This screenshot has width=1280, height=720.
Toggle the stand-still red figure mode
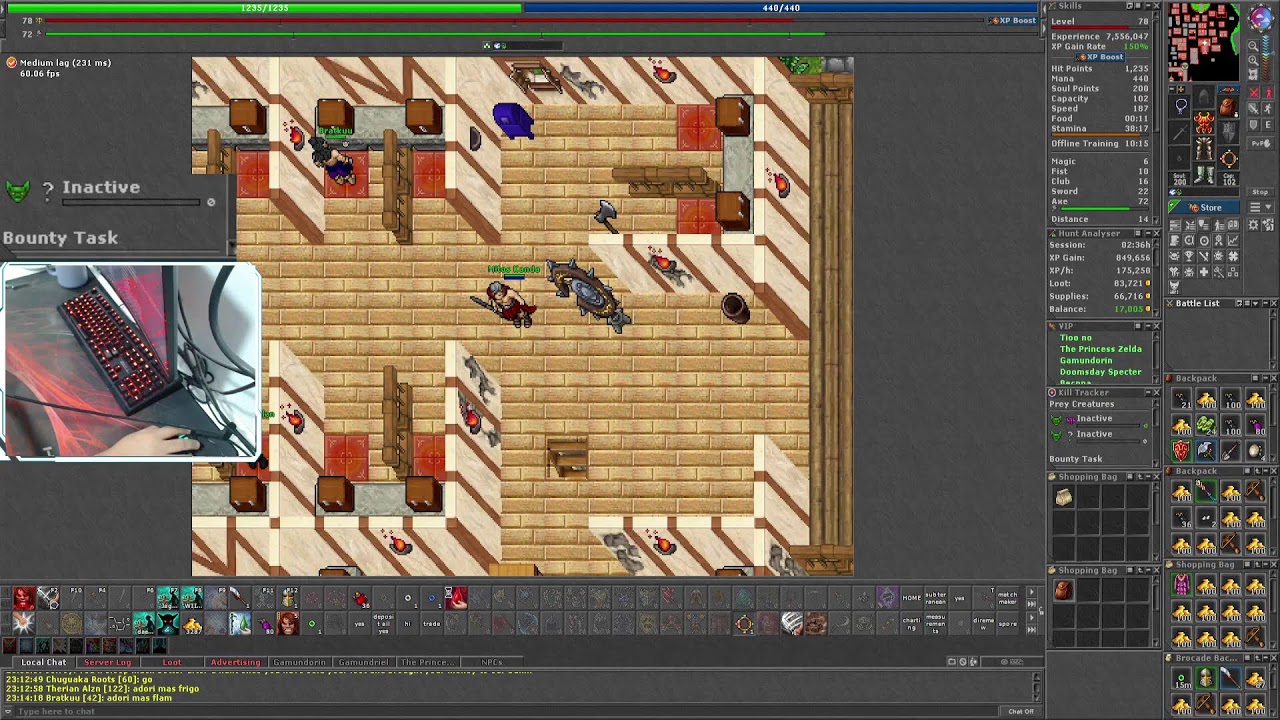point(1268,93)
